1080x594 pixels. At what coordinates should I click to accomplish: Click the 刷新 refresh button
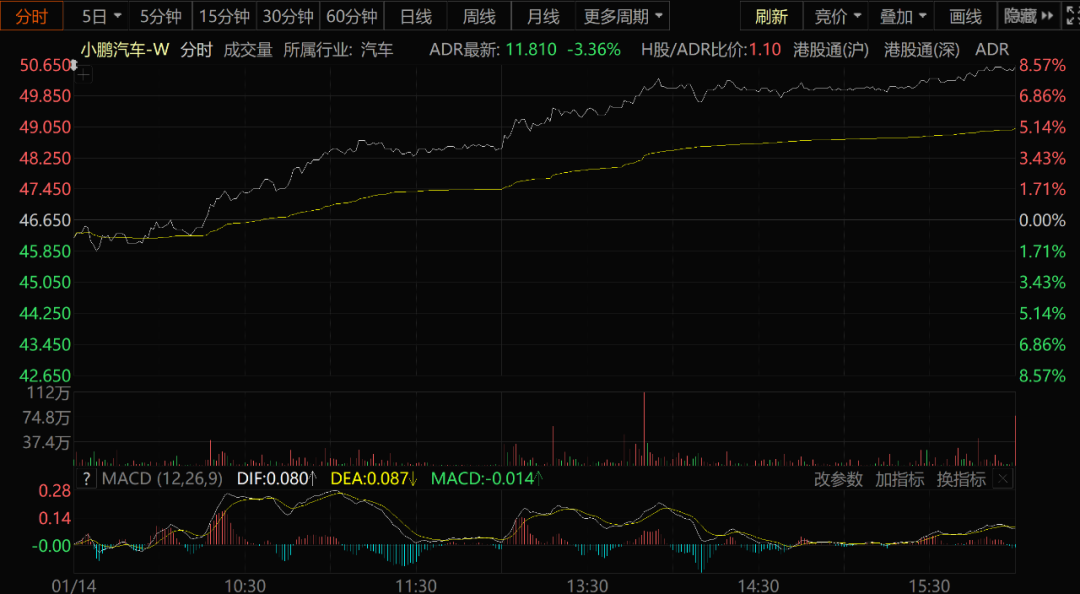pyautogui.click(x=771, y=16)
